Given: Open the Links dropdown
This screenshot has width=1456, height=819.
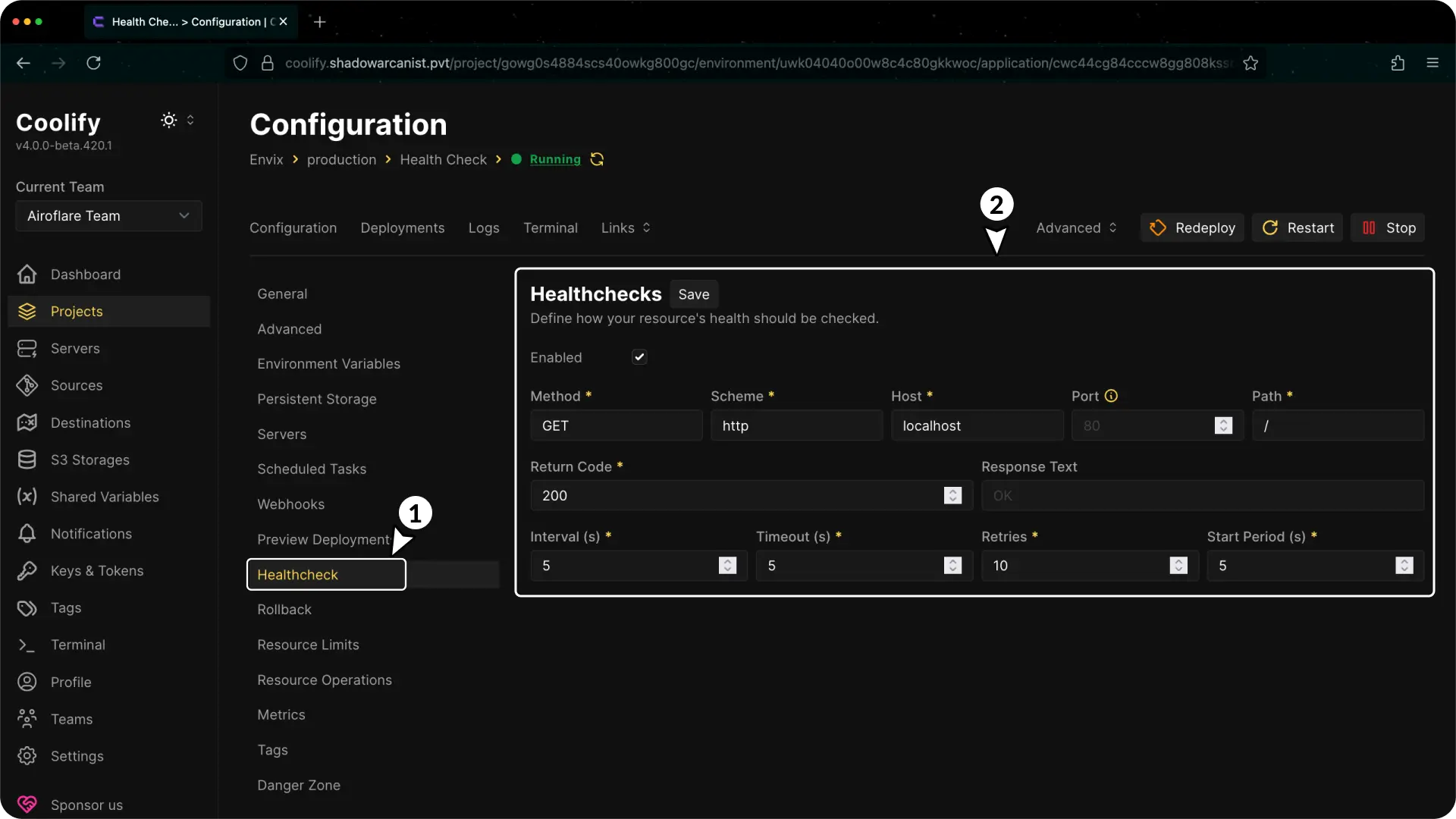Looking at the screenshot, I should (626, 228).
